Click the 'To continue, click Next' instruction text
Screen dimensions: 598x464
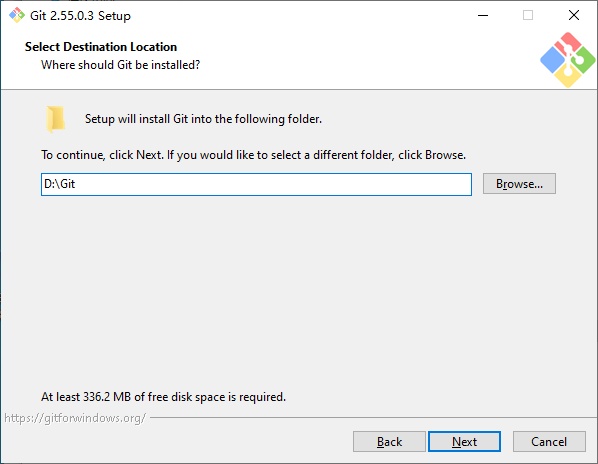254,155
